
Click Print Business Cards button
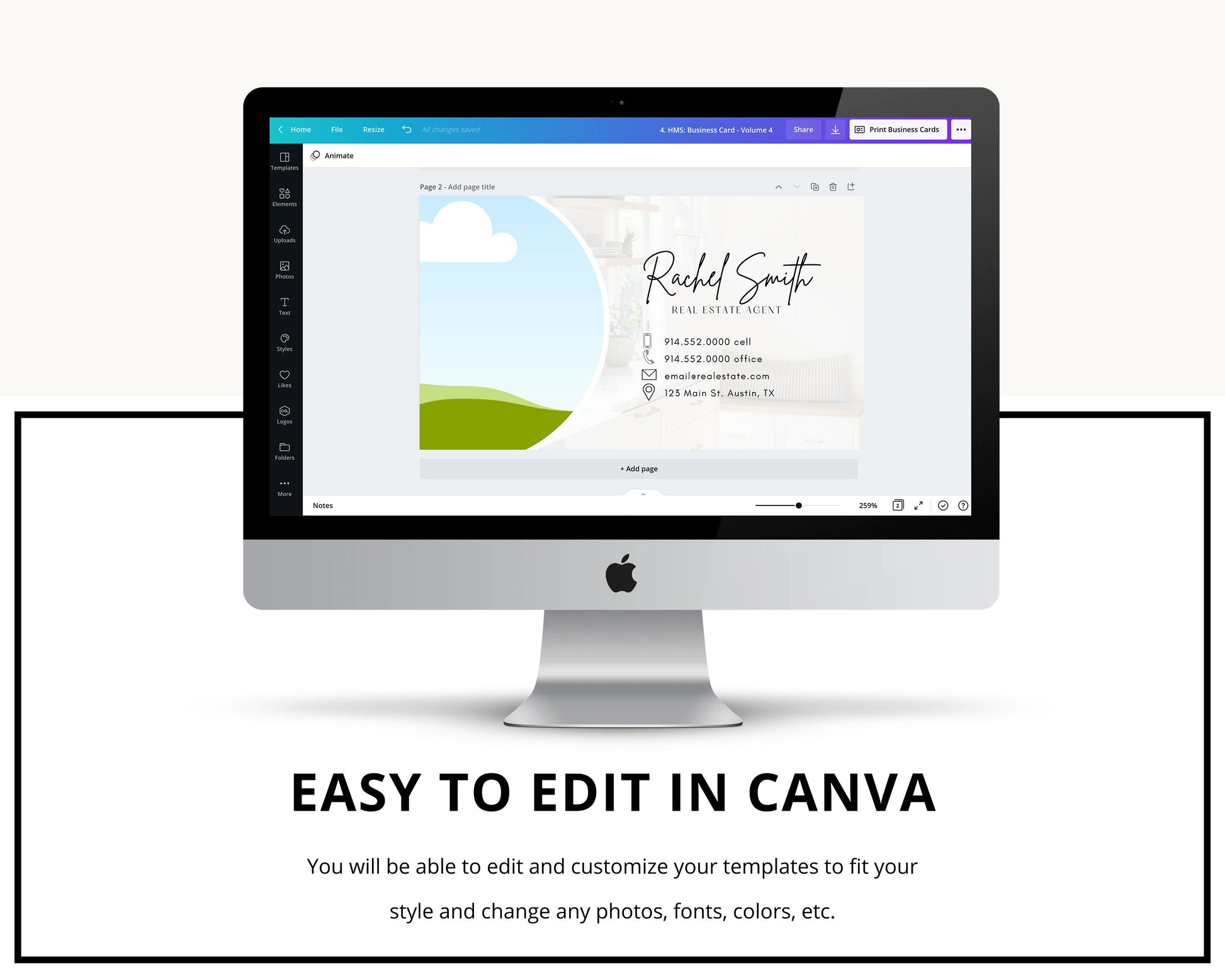click(x=899, y=129)
